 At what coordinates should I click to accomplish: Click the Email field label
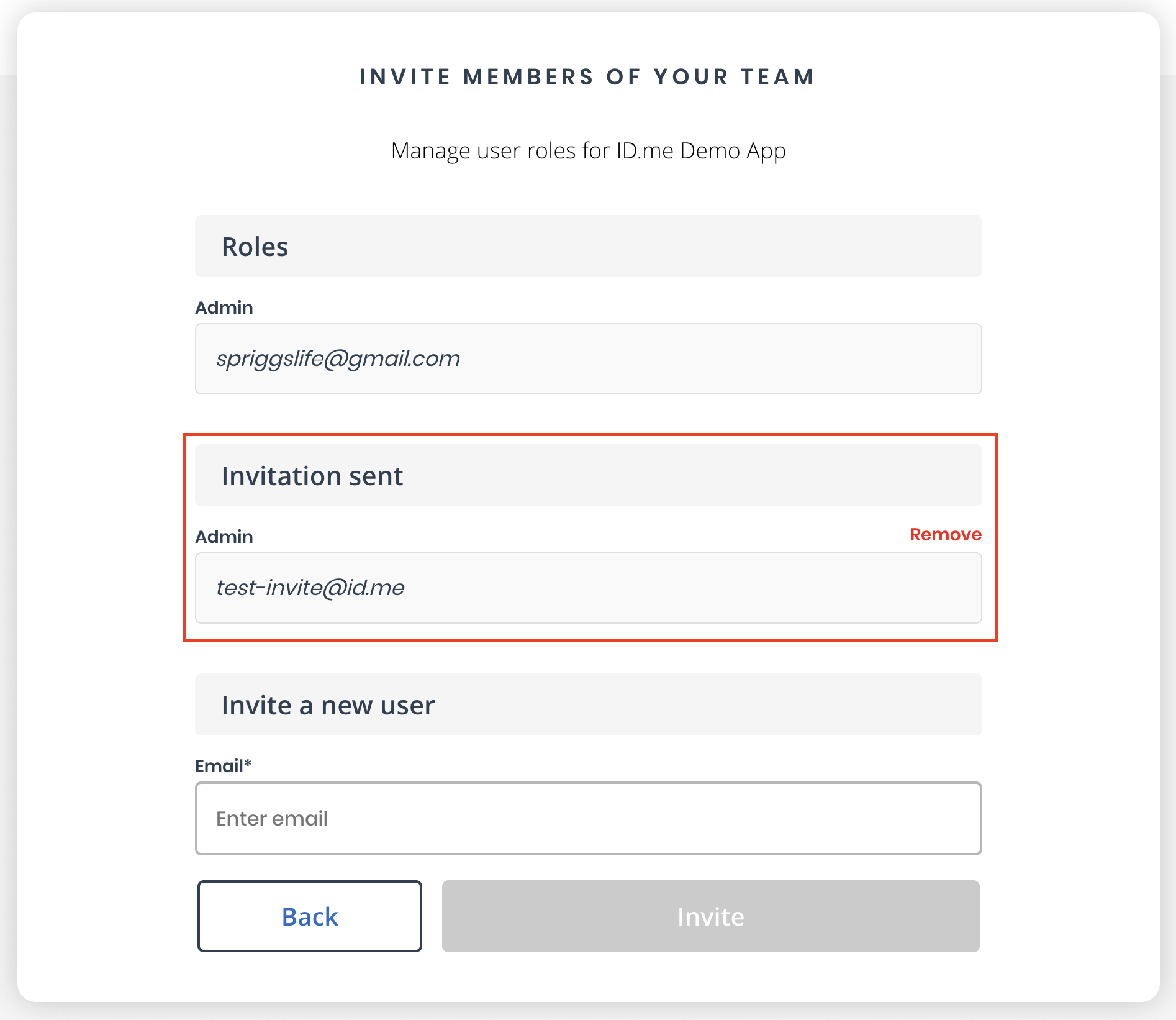(x=219, y=766)
